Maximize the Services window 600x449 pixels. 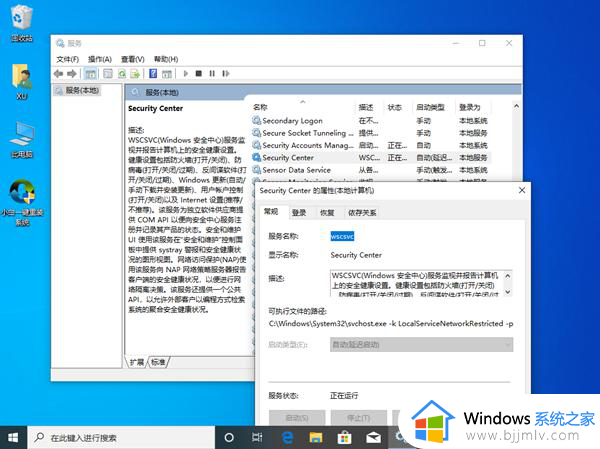click(482, 43)
